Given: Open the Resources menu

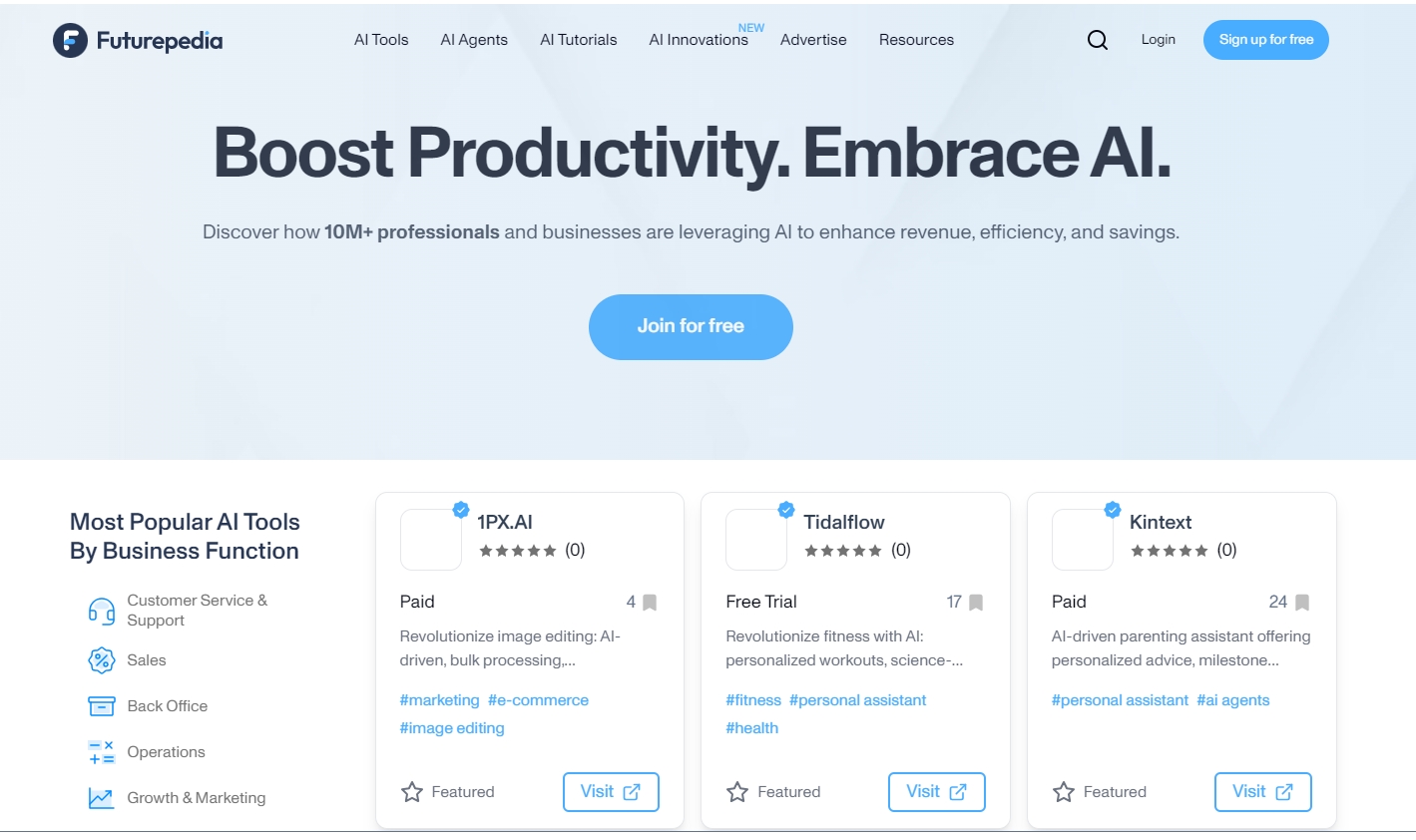Looking at the screenshot, I should coord(916,40).
